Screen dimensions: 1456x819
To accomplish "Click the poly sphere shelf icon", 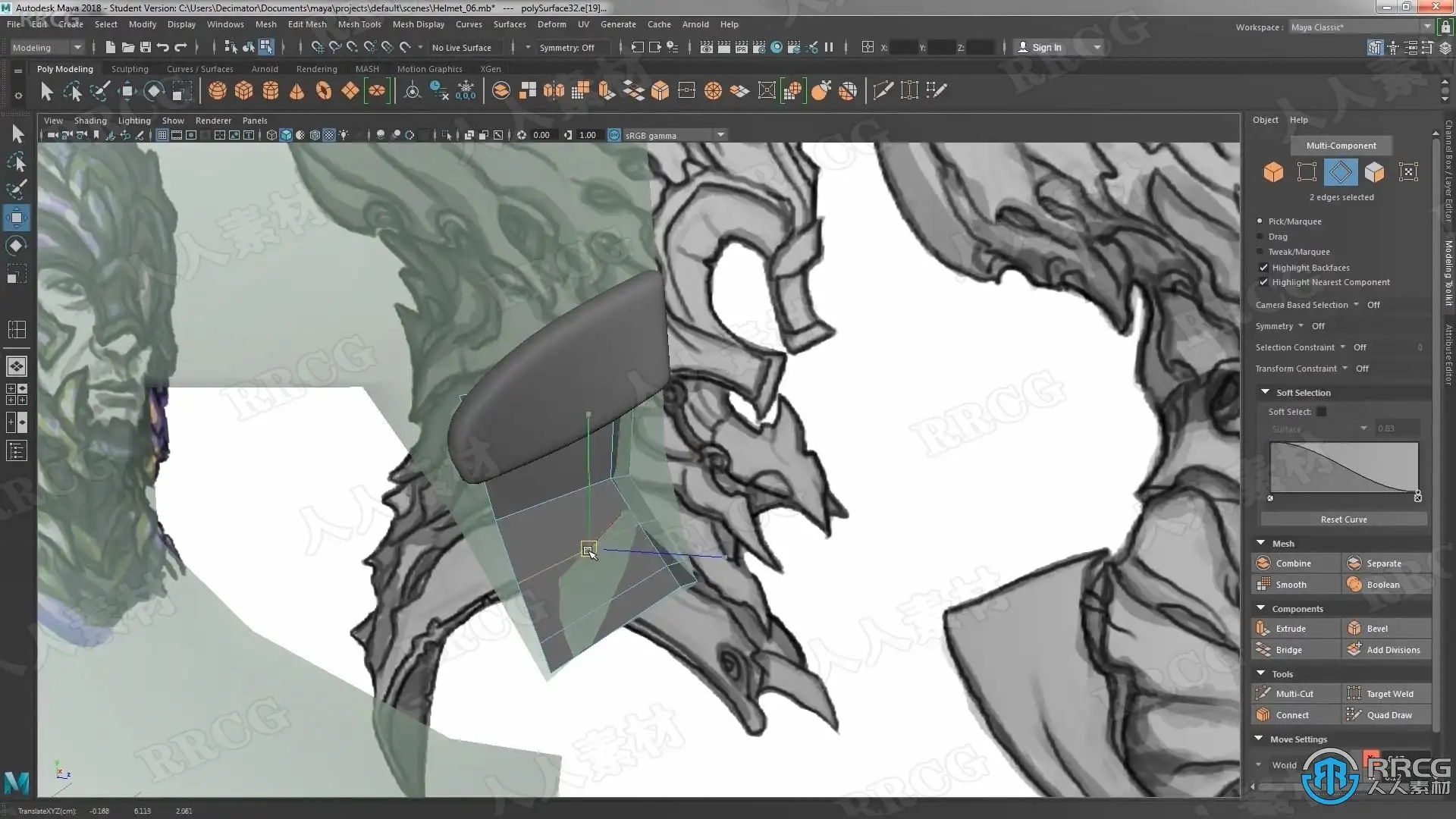I will point(218,91).
